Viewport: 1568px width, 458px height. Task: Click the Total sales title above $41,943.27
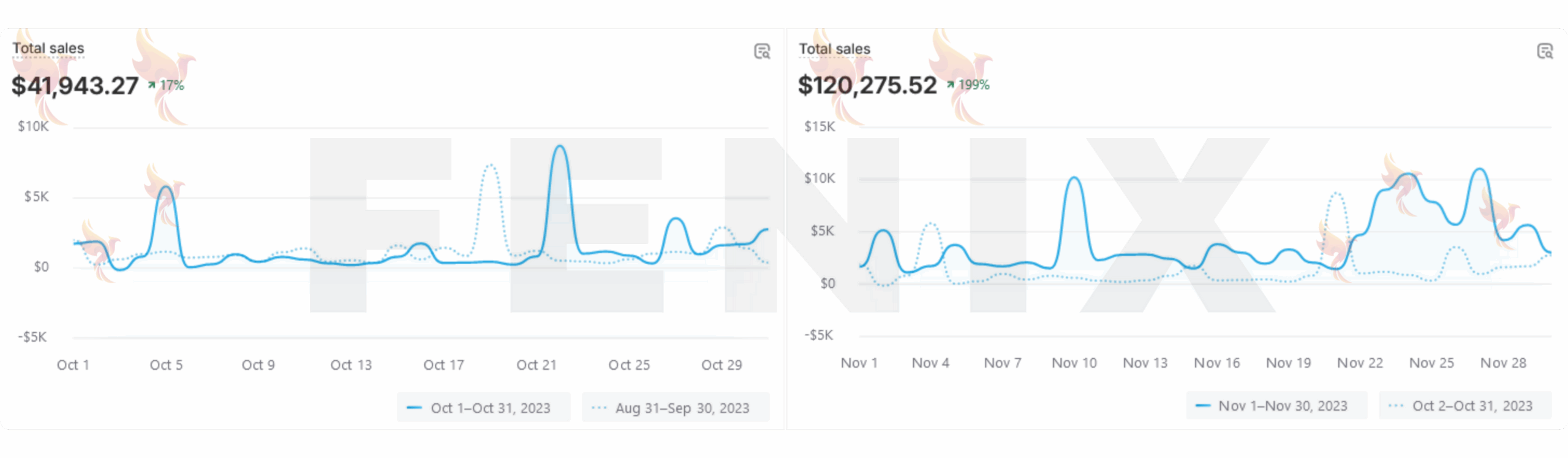click(48, 48)
